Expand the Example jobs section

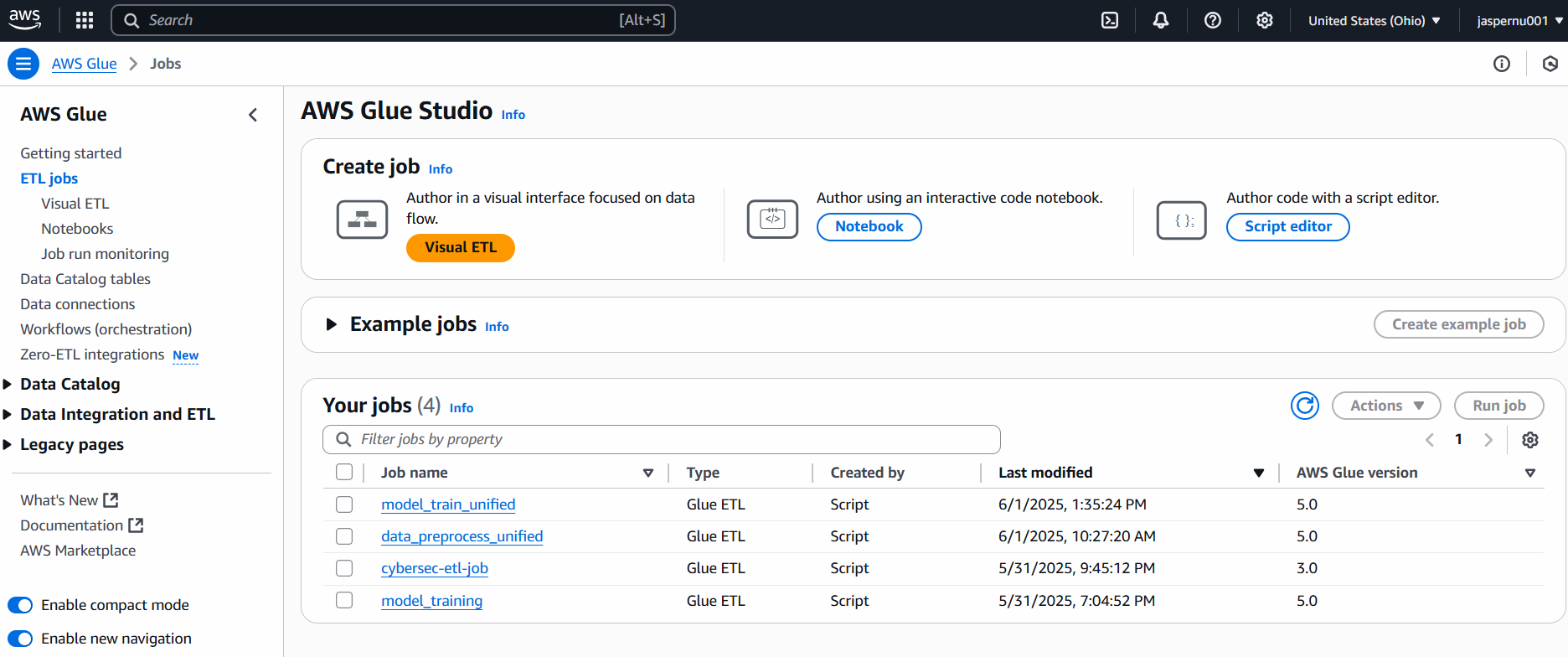pos(332,324)
